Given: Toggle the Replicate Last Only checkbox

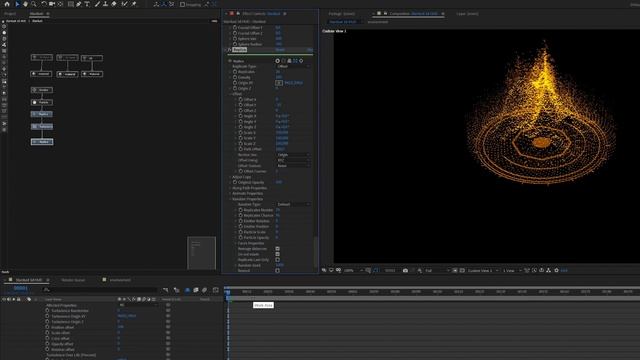Looking at the screenshot, I should (278, 260).
